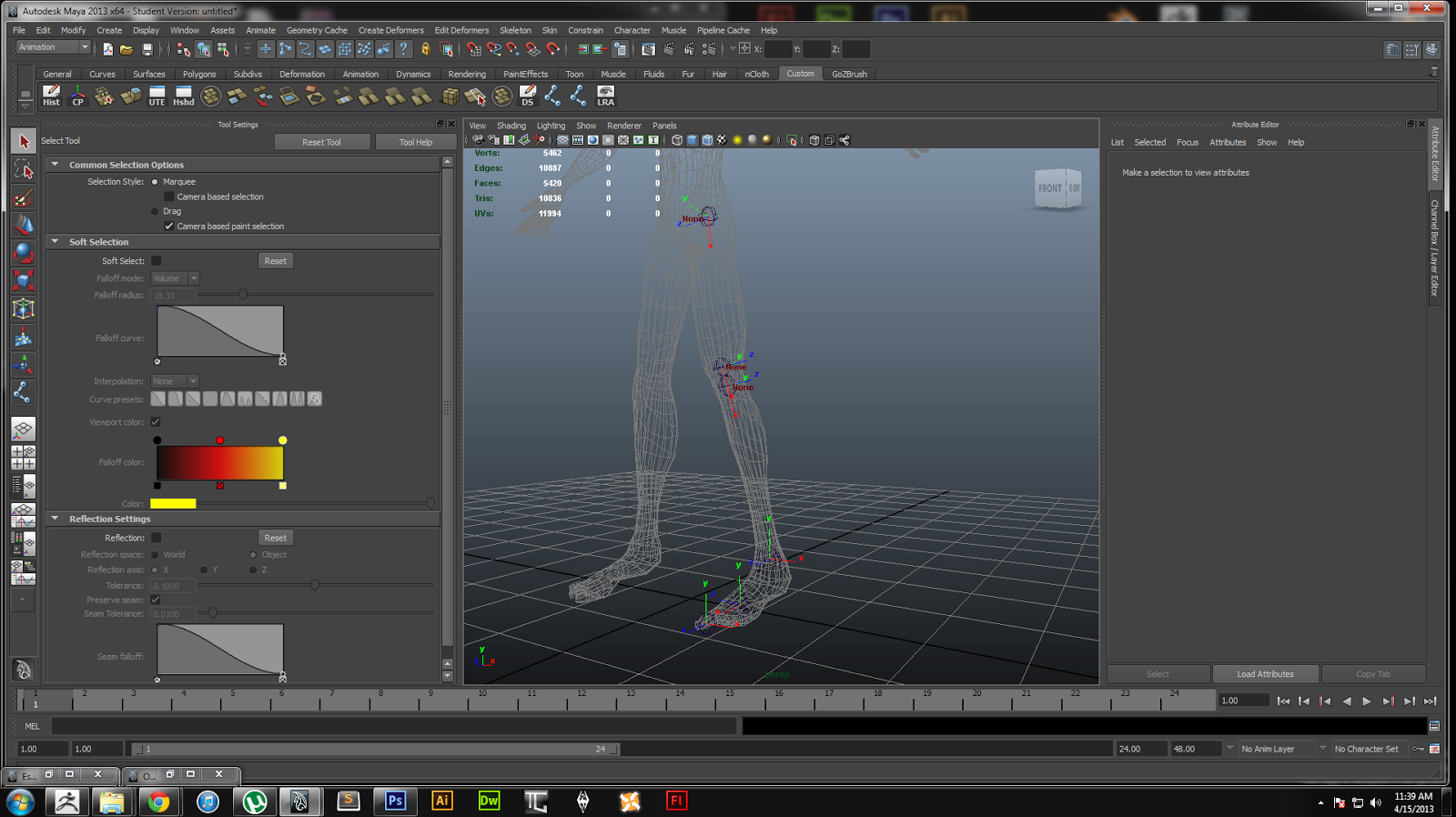Toggle Camera based paint selection checkbox
Image resolution: width=1456 pixels, height=817 pixels.
[169, 227]
